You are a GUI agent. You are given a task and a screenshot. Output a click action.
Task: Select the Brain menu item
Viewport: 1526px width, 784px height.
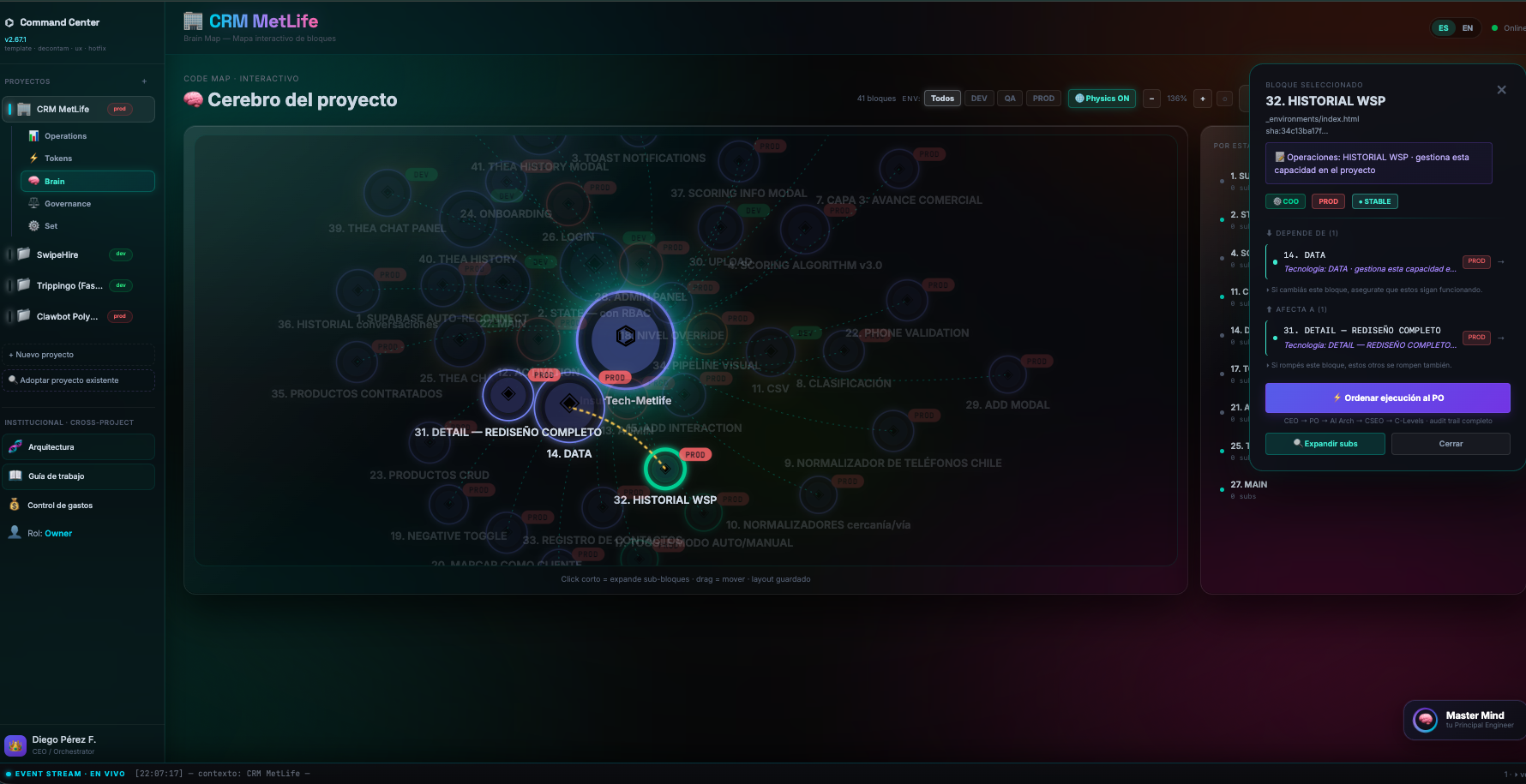(x=87, y=181)
